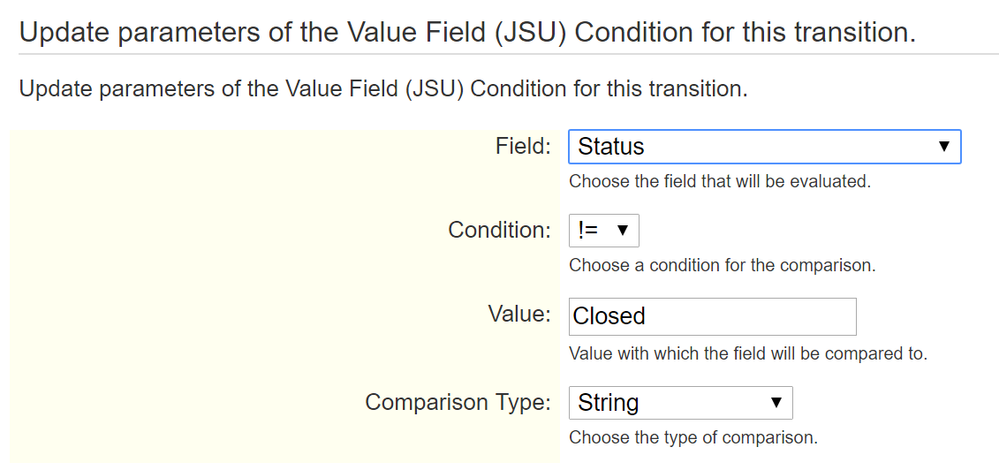The height and width of the screenshot is (463, 999).
Task: Click the 'Choose the type of comparison' hint
Action: pyautogui.click(x=693, y=438)
